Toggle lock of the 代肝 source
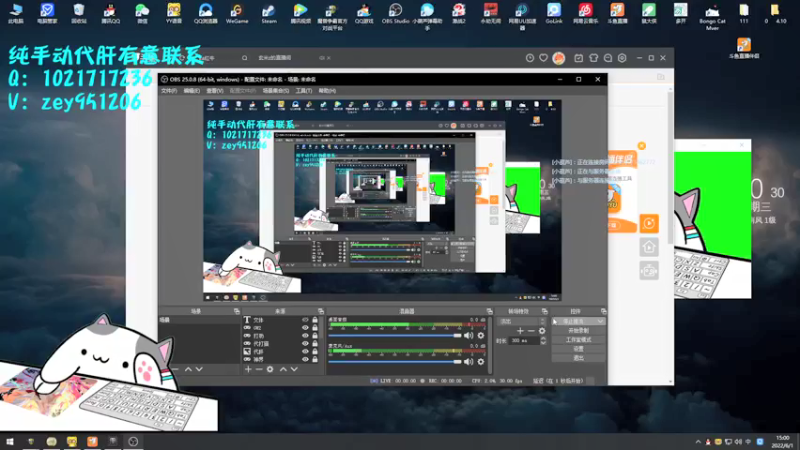800x450 pixels. point(315,352)
